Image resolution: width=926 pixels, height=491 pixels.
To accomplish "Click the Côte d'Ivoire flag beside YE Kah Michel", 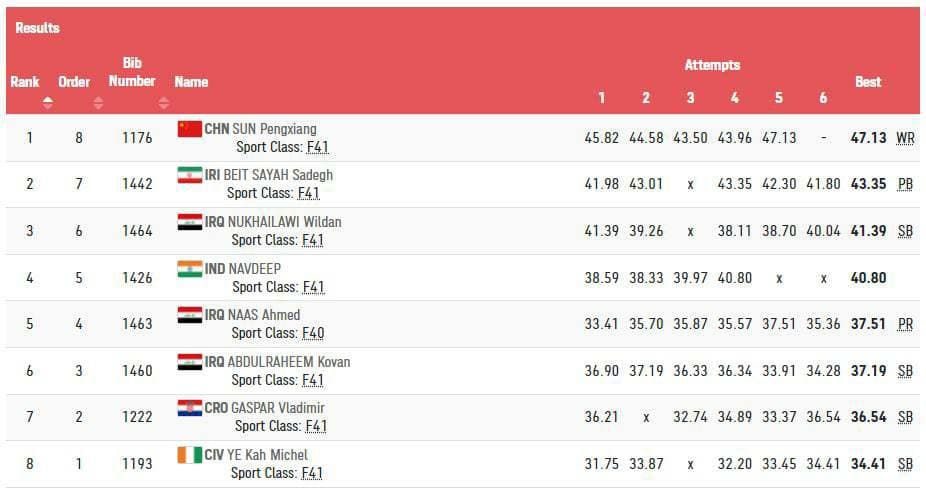I will coord(189,455).
